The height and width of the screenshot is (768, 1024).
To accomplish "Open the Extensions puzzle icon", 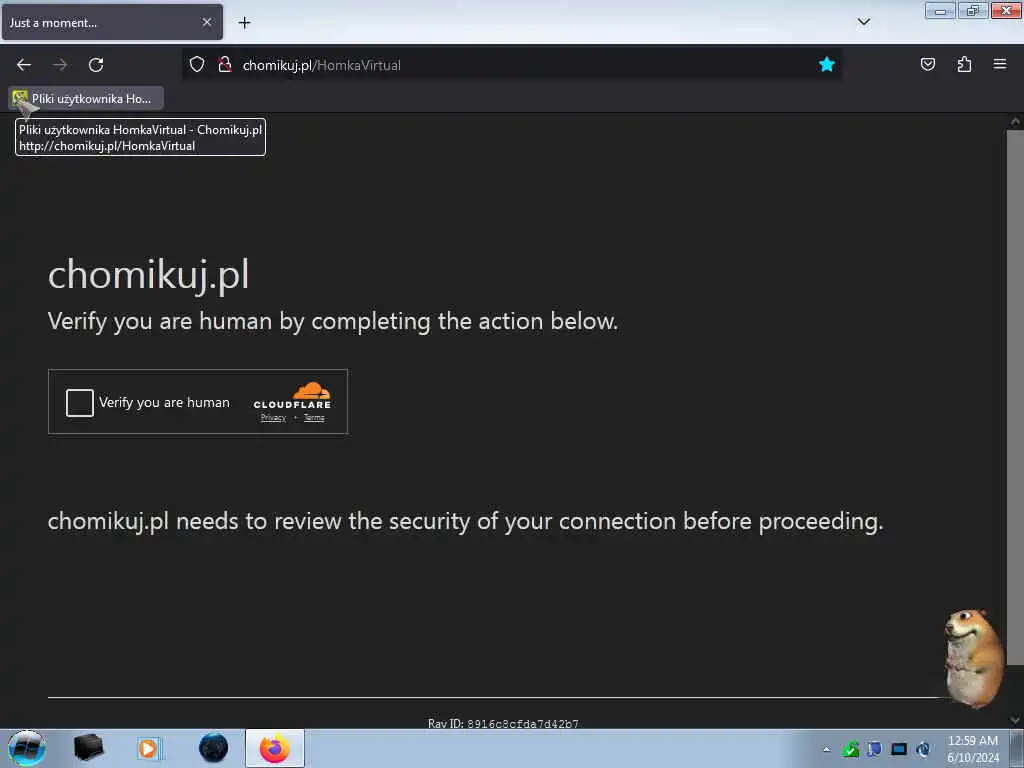I will point(964,64).
